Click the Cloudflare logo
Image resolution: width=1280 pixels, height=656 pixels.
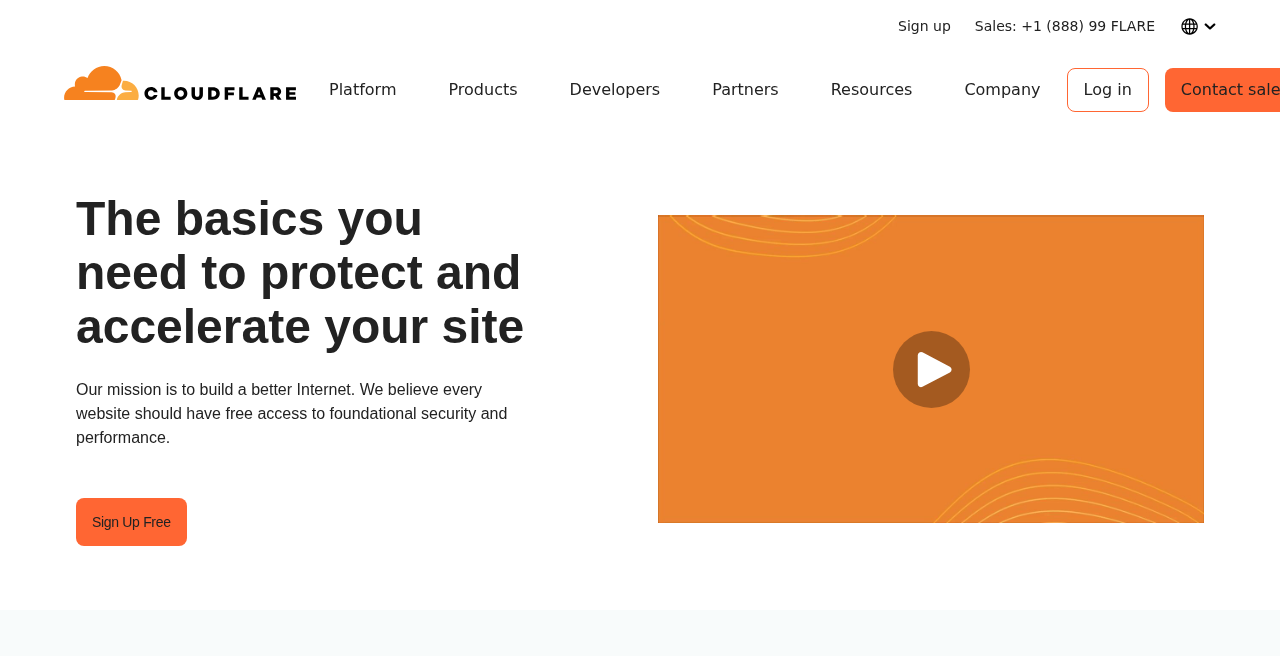click(180, 84)
